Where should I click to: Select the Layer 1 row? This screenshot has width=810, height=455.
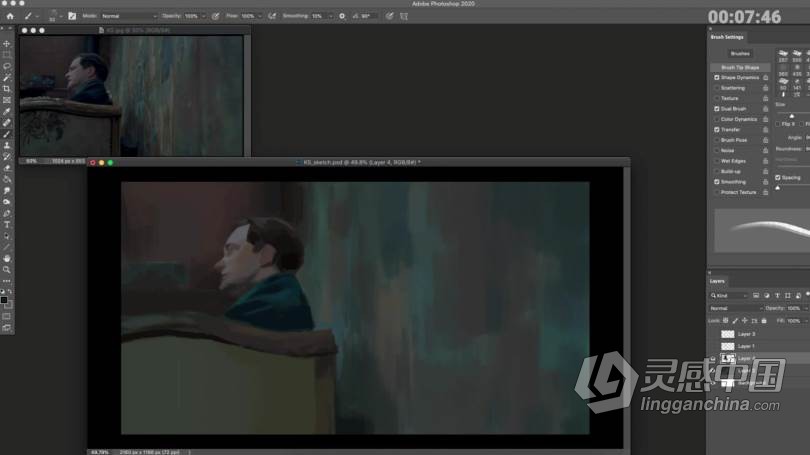click(x=759, y=346)
